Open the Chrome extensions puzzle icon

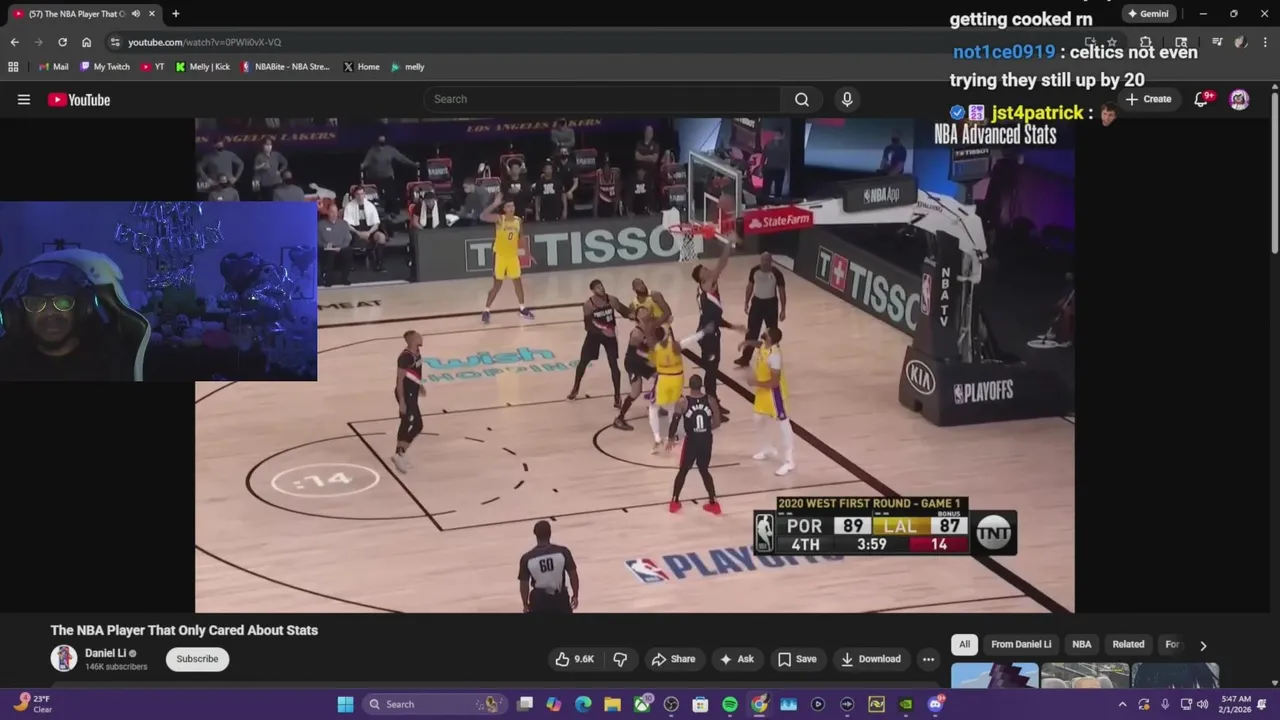coord(1146,42)
